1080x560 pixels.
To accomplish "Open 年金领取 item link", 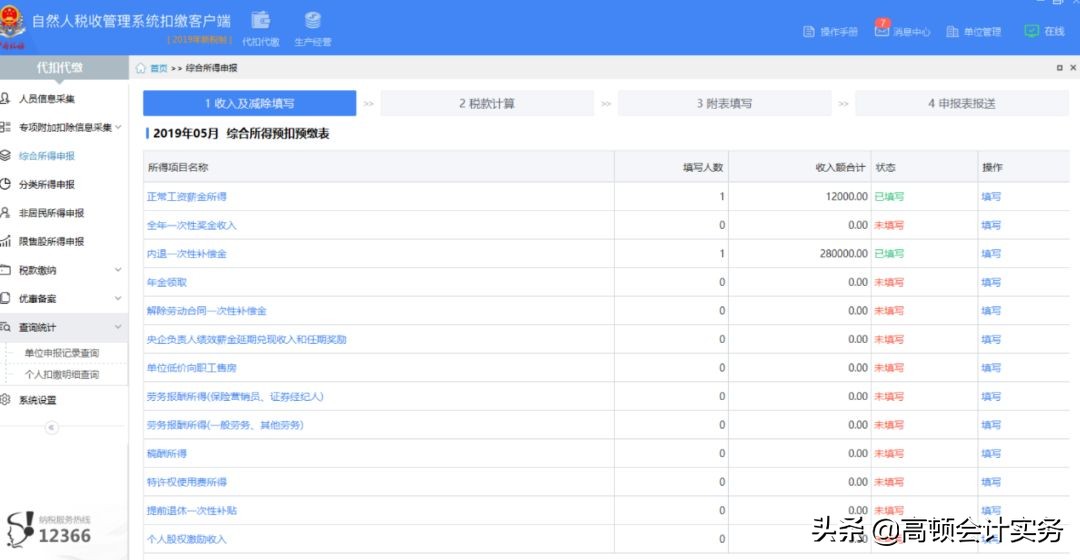I will click(167, 282).
